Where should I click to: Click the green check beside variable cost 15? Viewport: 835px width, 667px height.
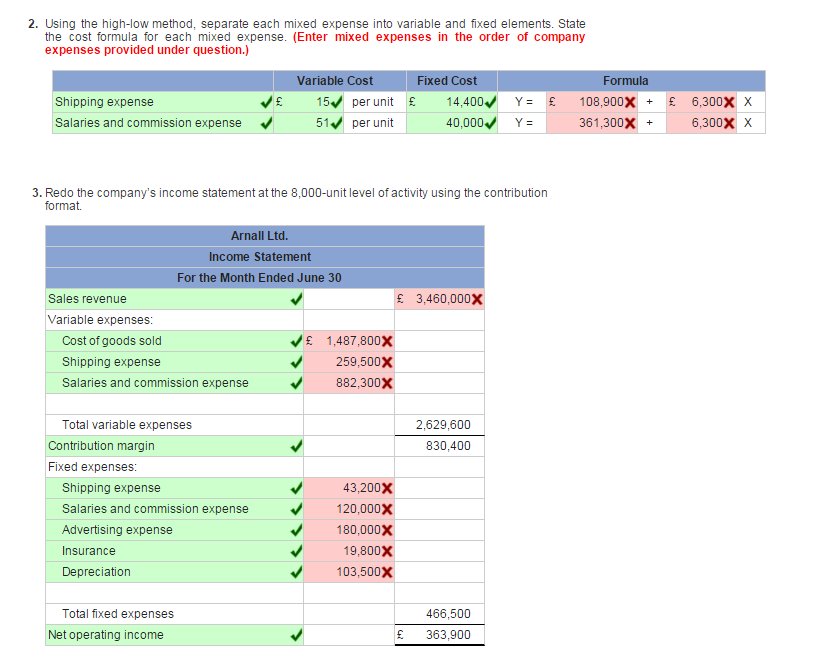pyautogui.click(x=336, y=102)
